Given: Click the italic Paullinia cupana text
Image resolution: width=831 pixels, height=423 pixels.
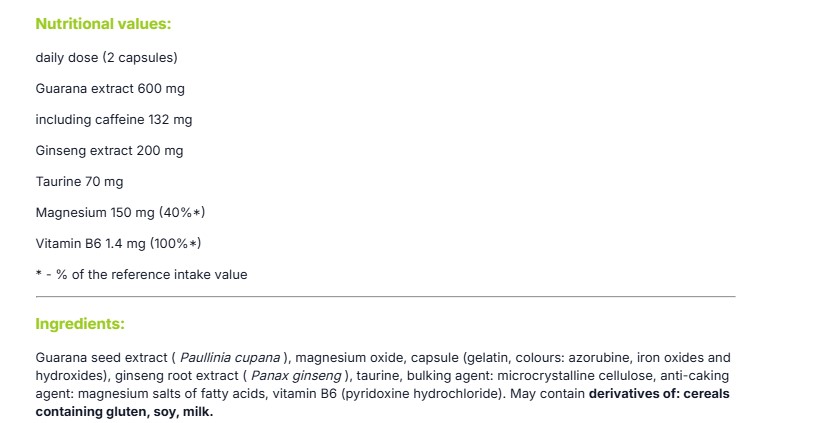Looking at the screenshot, I should pyautogui.click(x=229, y=358).
